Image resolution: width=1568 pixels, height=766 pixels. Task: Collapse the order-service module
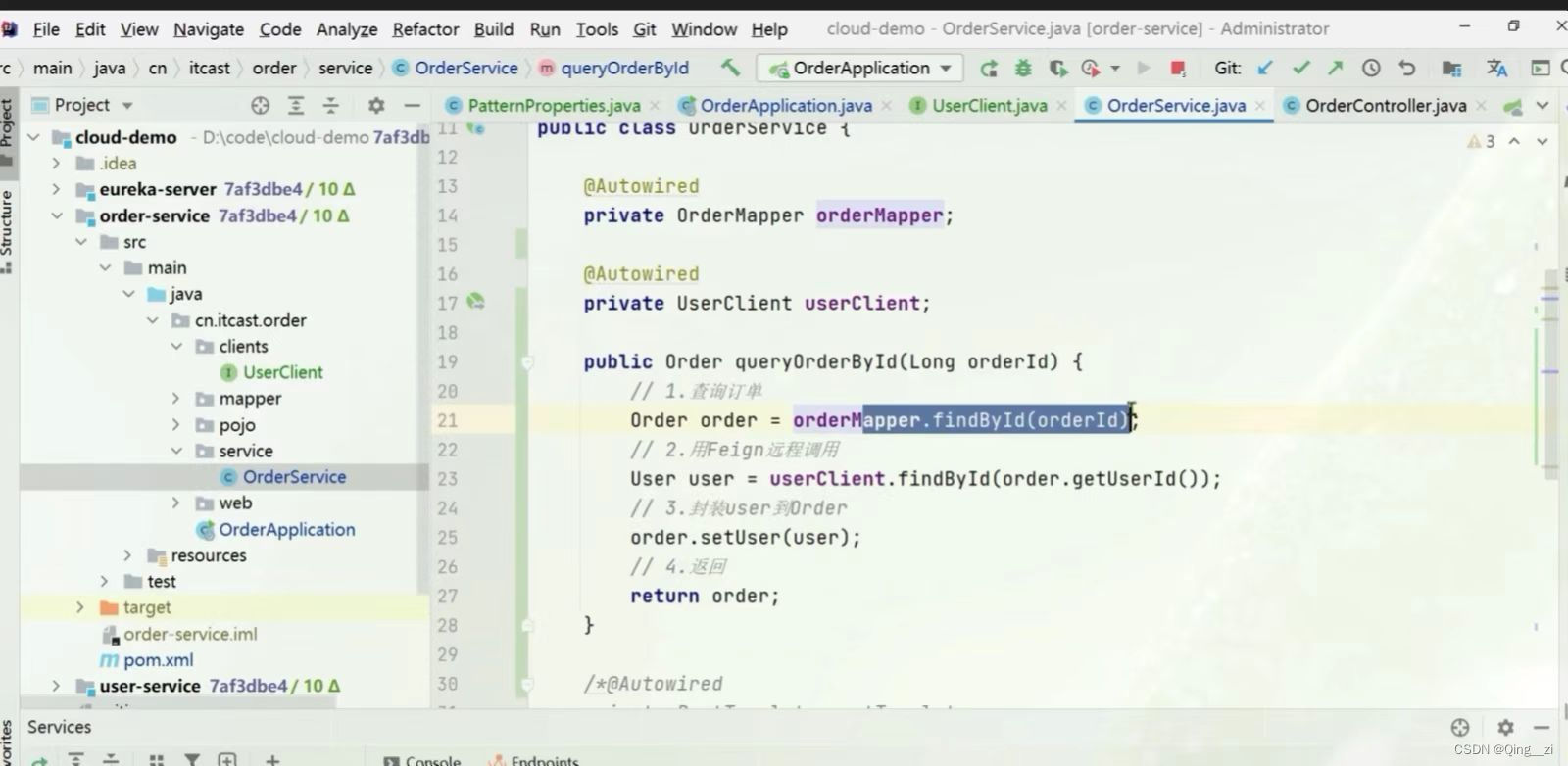pyautogui.click(x=56, y=215)
